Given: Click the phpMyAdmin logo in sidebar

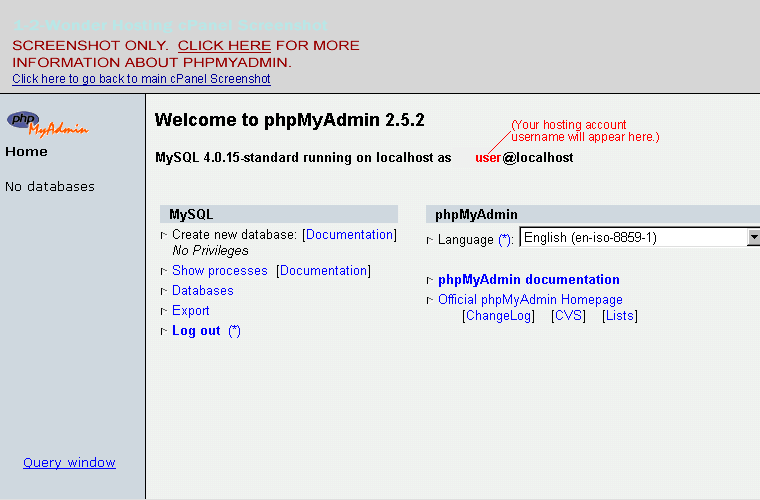Looking at the screenshot, I should tap(48, 124).
